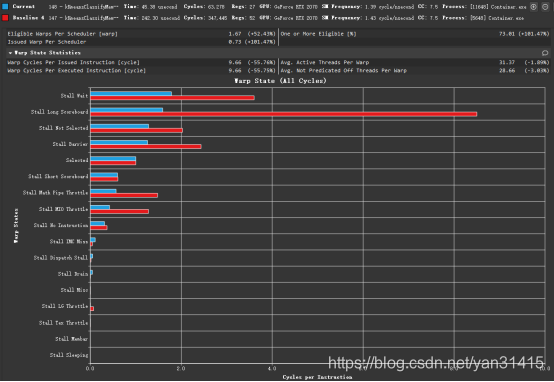
Task: Click the Stall No Instruction label
Action: [x=61, y=225]
